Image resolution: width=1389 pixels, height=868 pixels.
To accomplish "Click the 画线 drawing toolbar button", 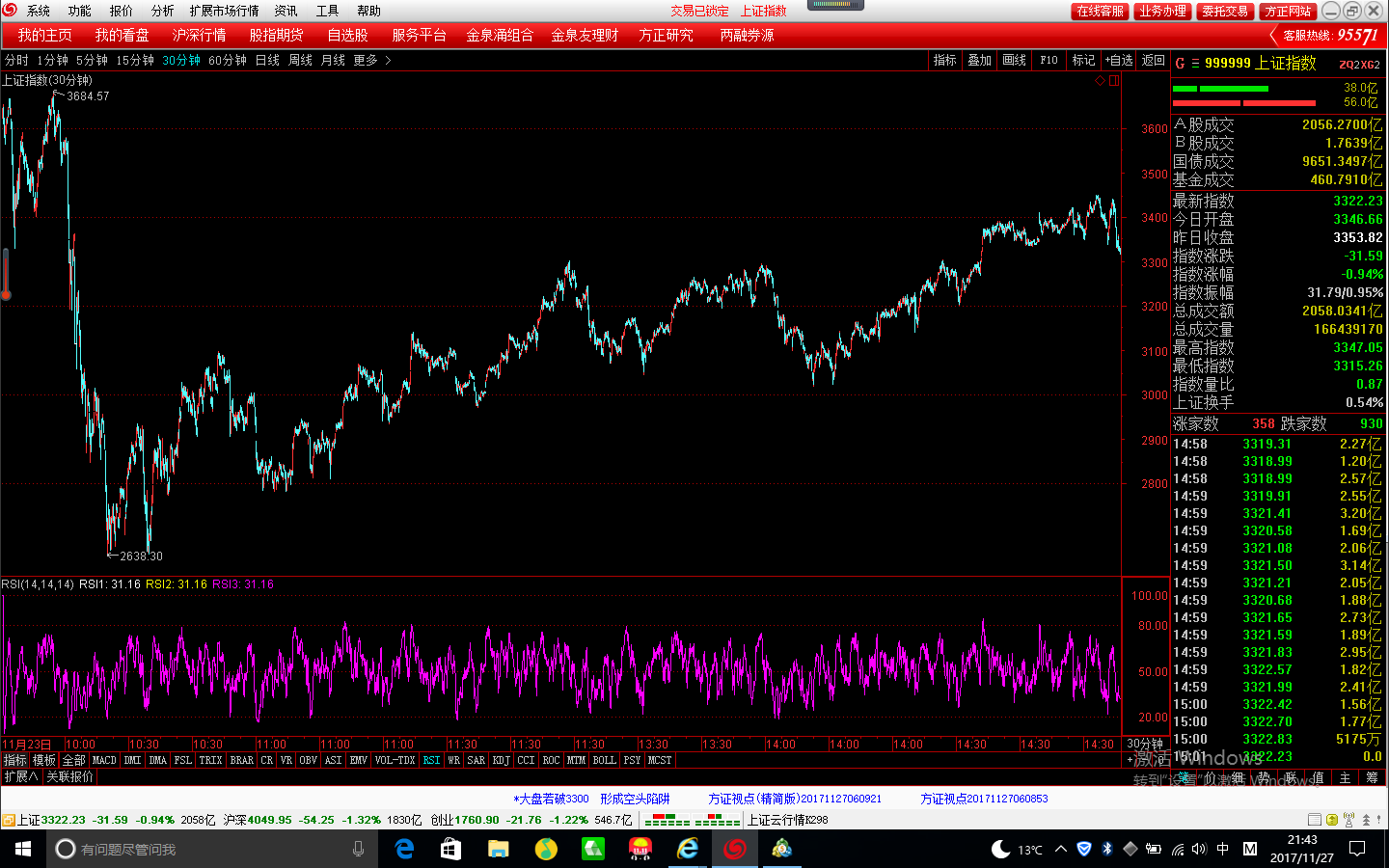I will [x=1015, y=60].
